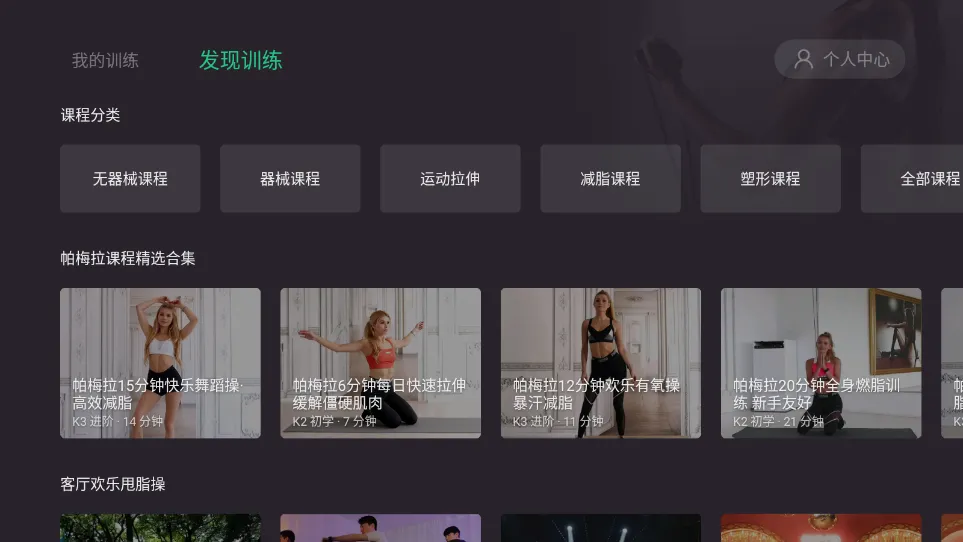963x542 pixels.
Task: View 全部课程 all courses
Action: click(x=912, y=179)
